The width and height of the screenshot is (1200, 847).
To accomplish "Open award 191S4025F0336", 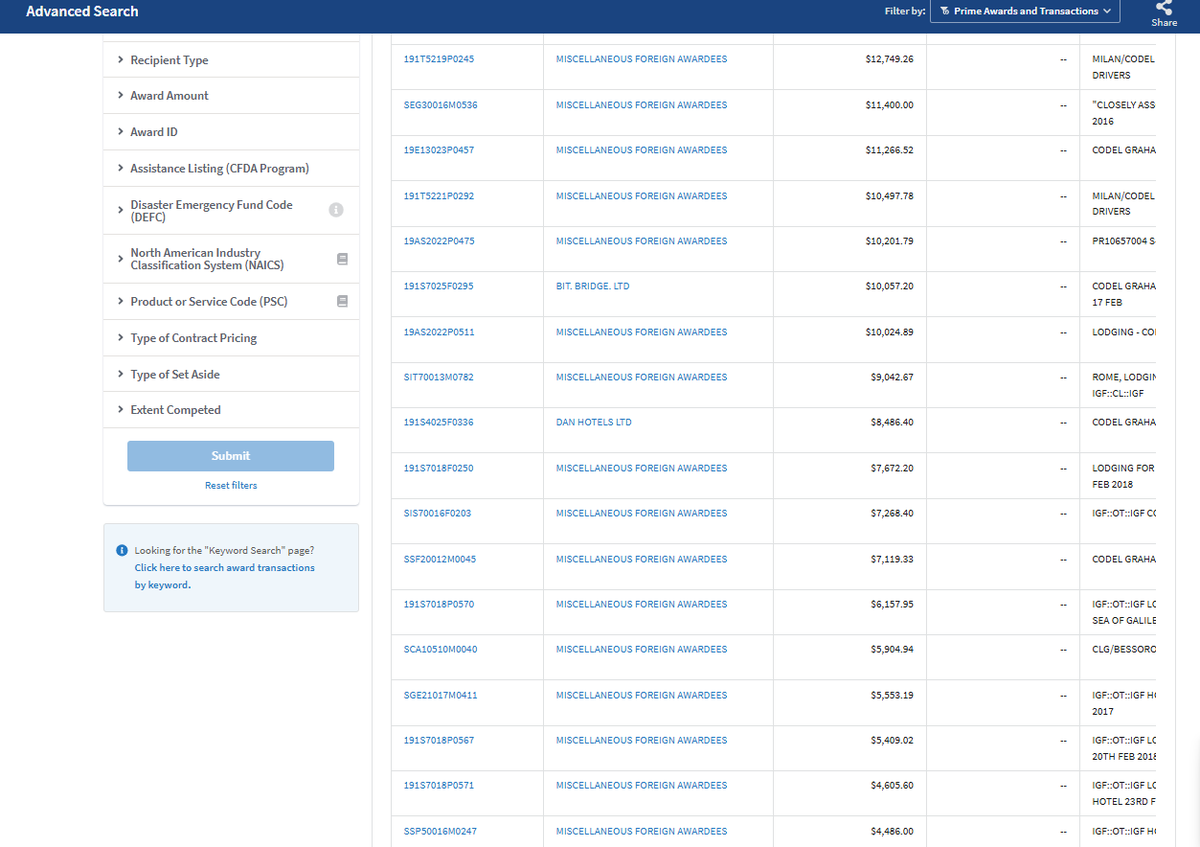I will coord(438,422).
